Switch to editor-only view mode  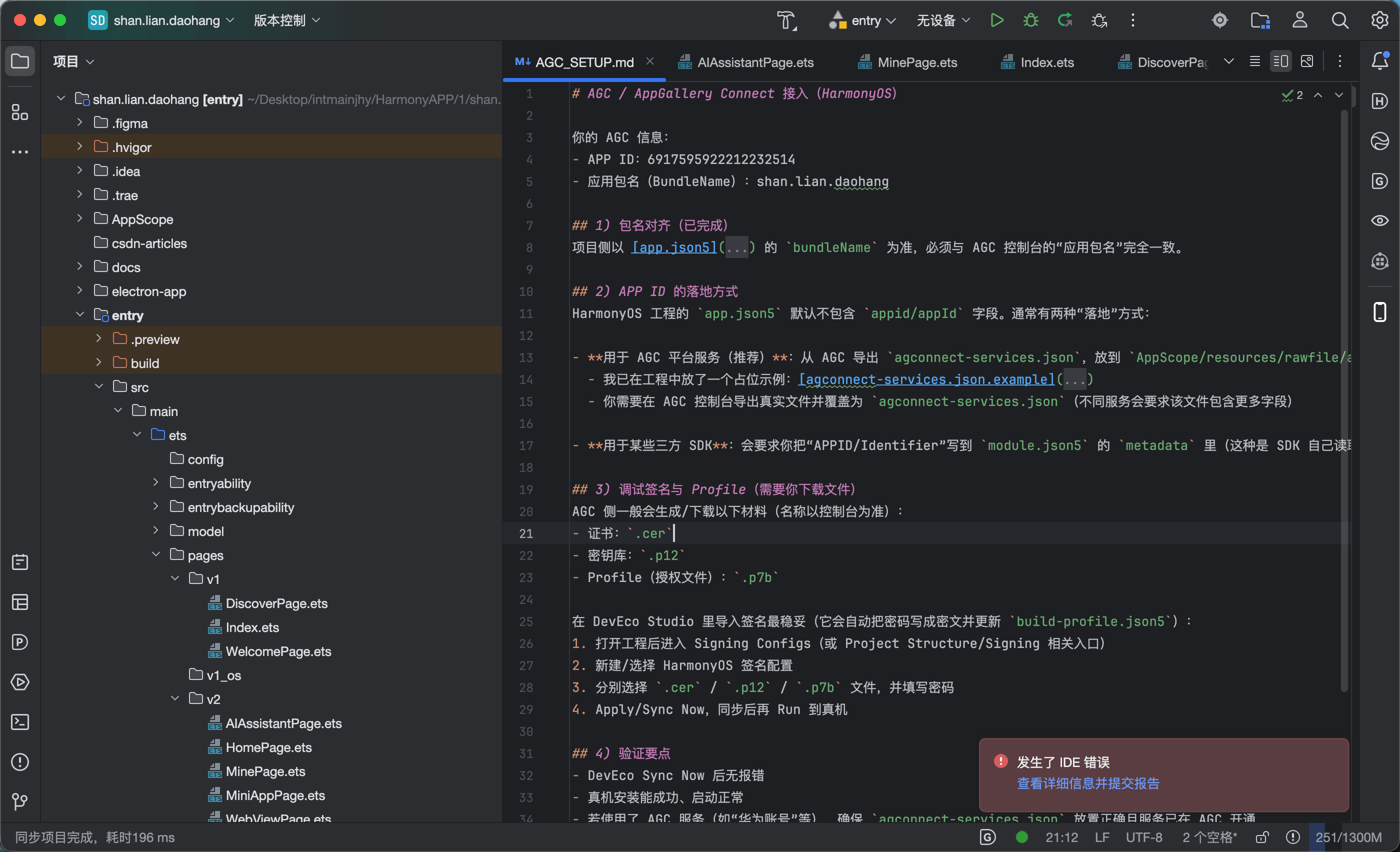coord(1255,61)
